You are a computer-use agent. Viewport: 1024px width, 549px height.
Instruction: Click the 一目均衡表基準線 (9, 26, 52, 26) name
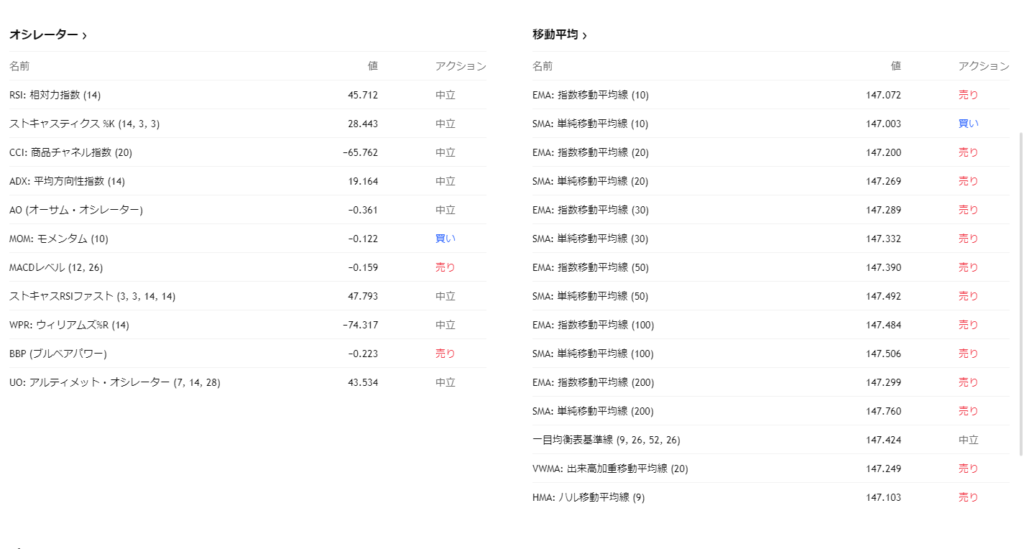606,440
